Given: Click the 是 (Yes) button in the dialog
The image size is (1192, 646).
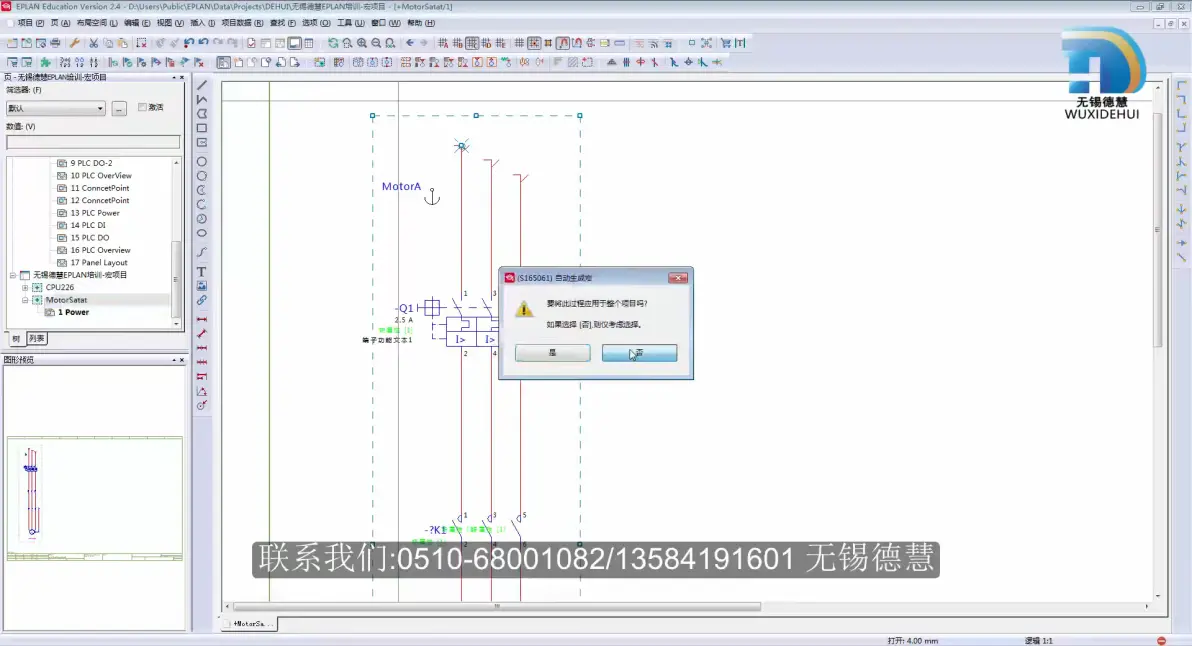Looking at the screenshot, I should 553,353.
